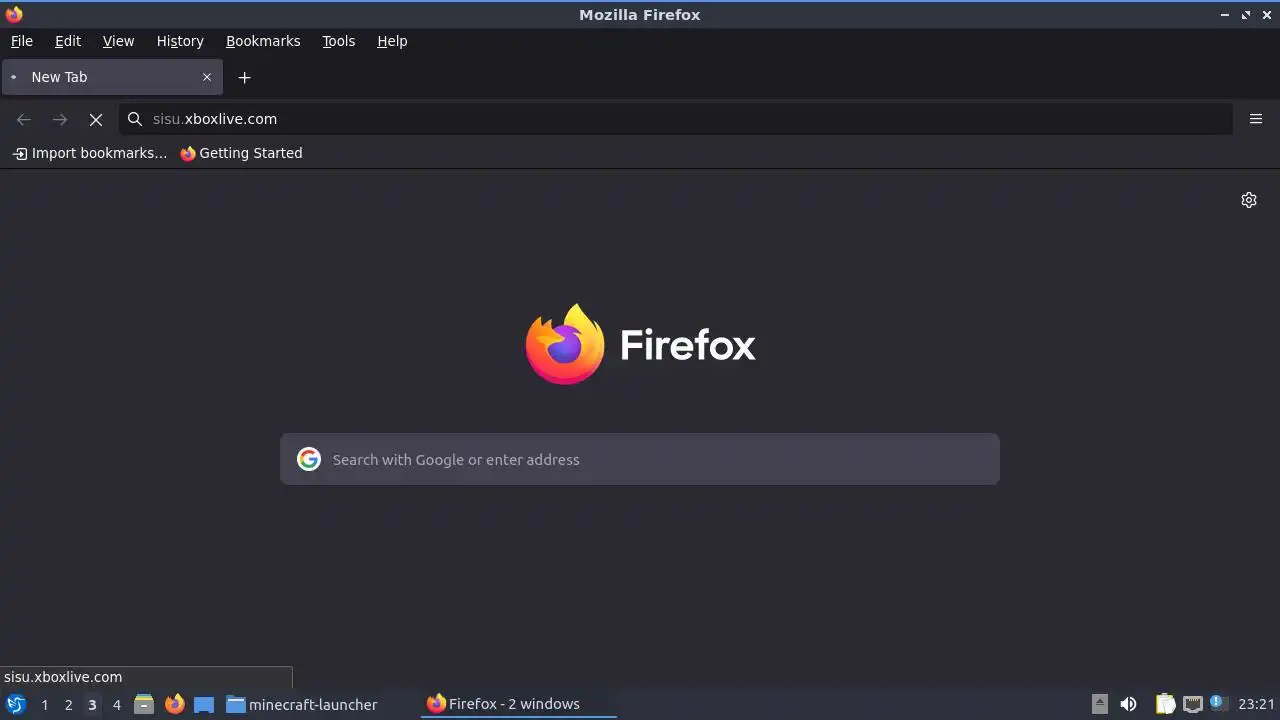The height and width of the screenshot is (720, 1280).
Task: Select the New Tab tab
Action: point(111,77)
